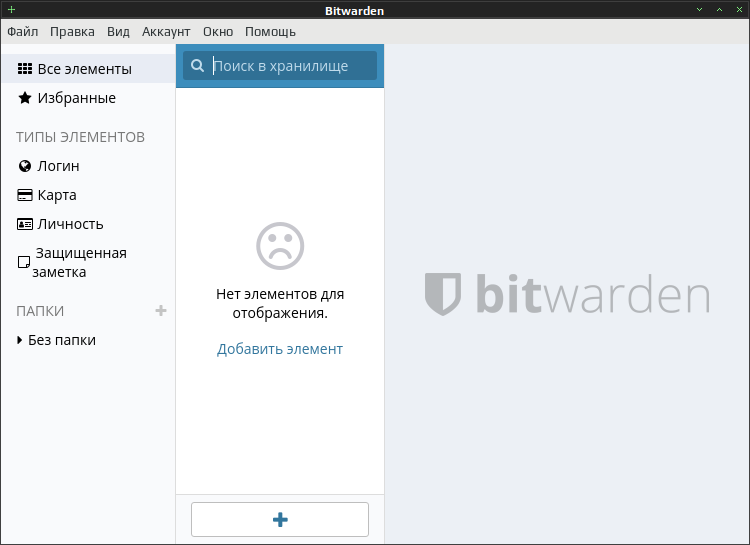Click the note icon beside Защищенная заметка

pos(23,262)
